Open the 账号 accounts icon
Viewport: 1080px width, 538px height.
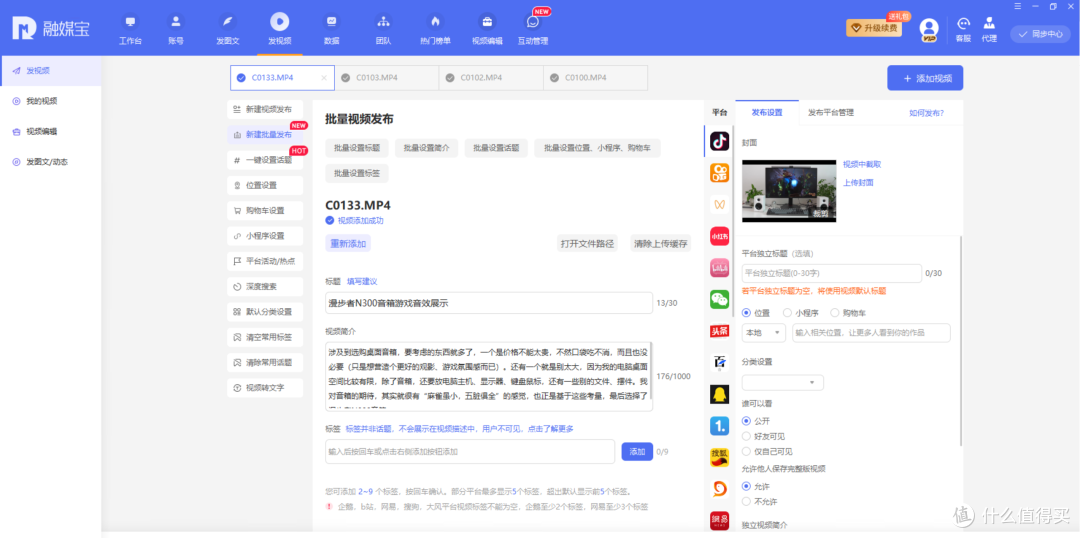coord(176,21)
